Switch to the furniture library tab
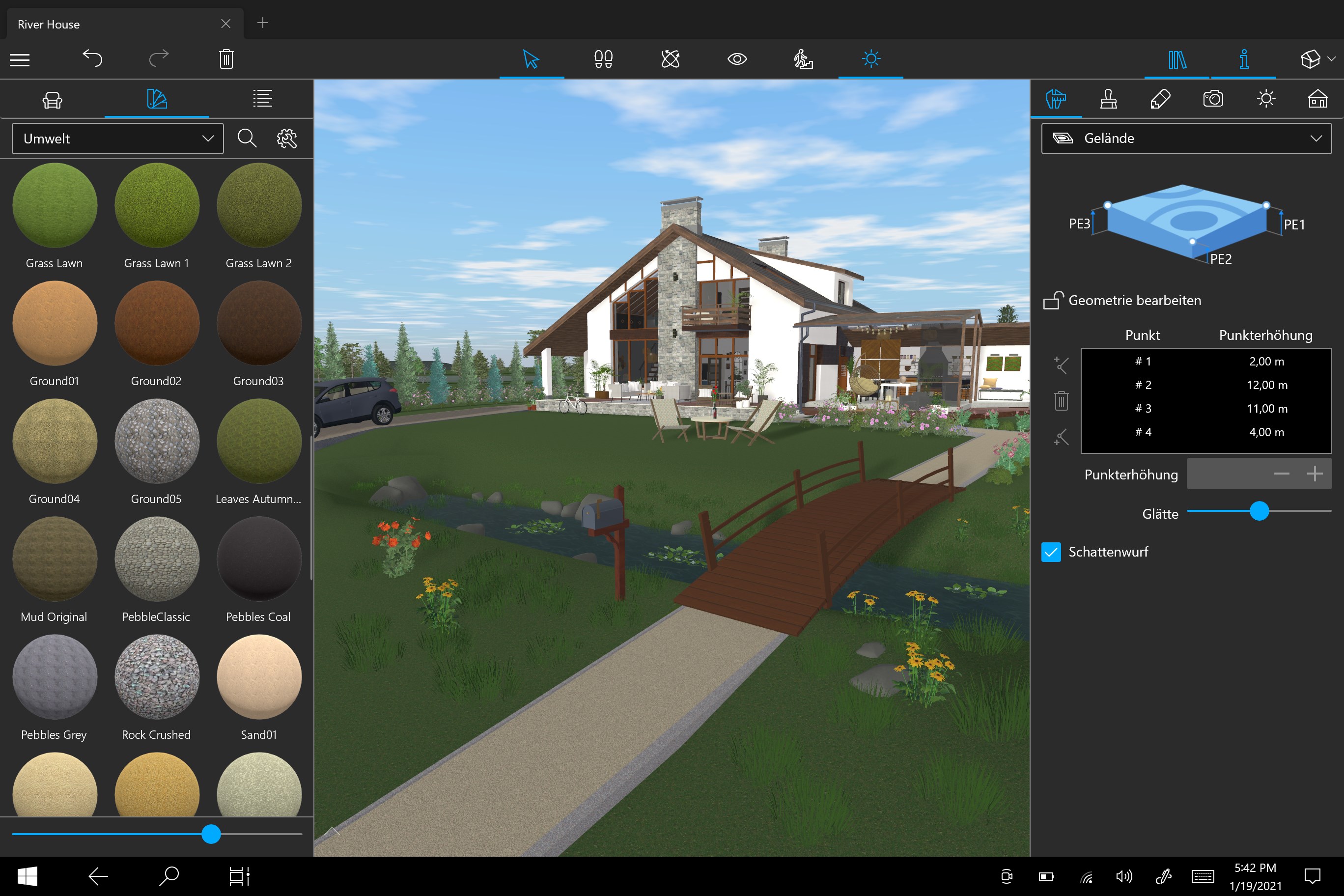Screen dimensions: 1344x896 pyautogui.click(x=52, y=99)
